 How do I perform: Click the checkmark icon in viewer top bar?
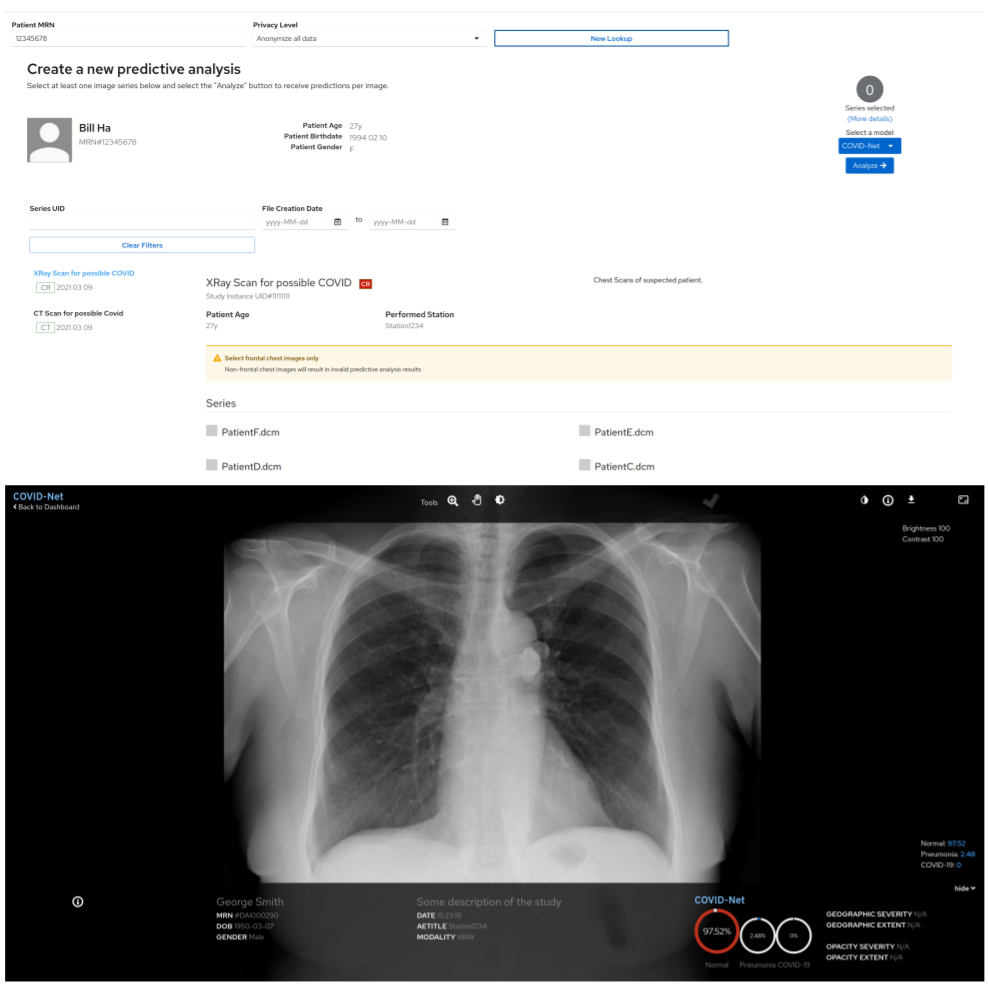[x=711, y=501]
